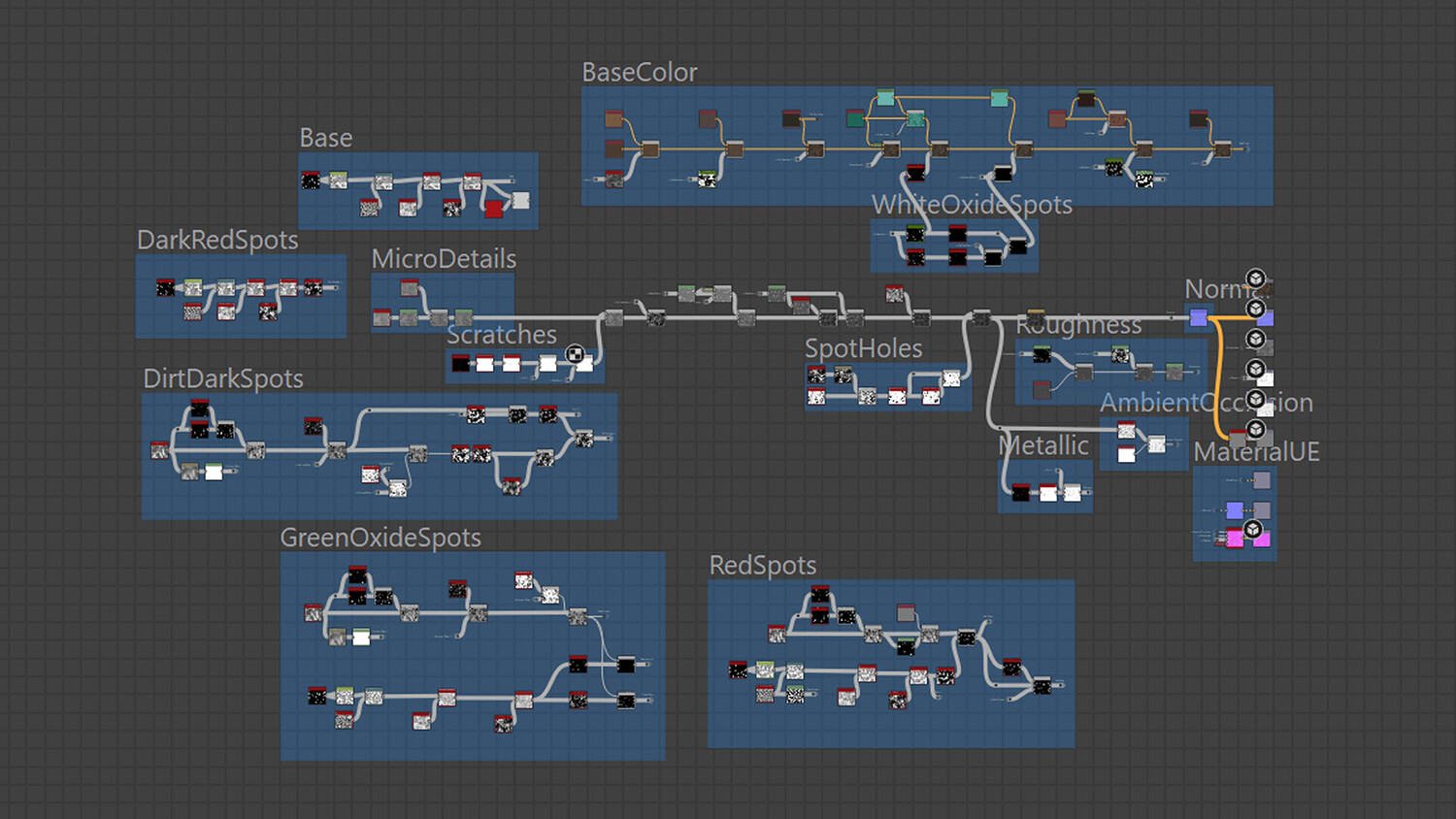Viewport: 1456px width, 819px height.
Task: Select the dark red node in the Roughness frame
Action: (1042, 390)
